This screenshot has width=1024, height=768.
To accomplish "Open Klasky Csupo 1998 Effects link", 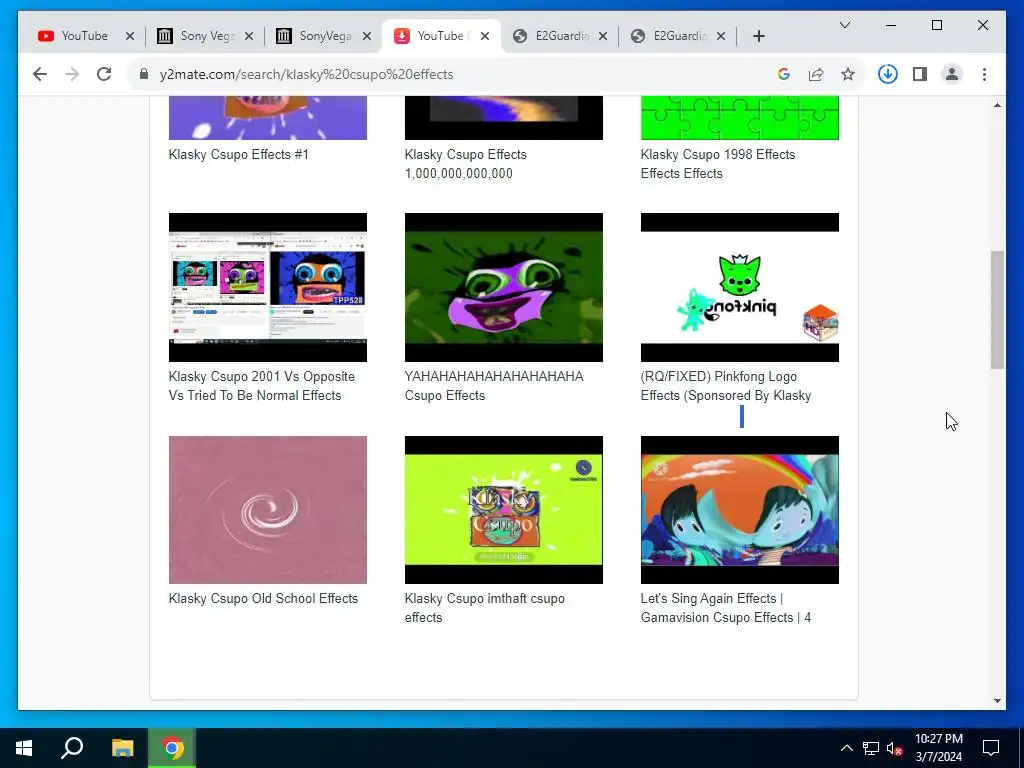I will point(718,164).
